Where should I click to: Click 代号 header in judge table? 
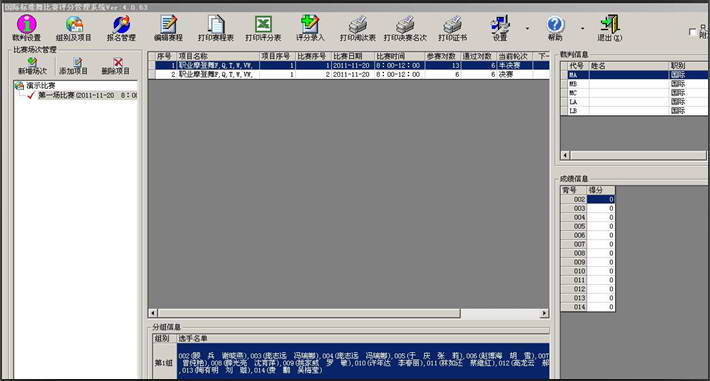[x=578, y=66]
